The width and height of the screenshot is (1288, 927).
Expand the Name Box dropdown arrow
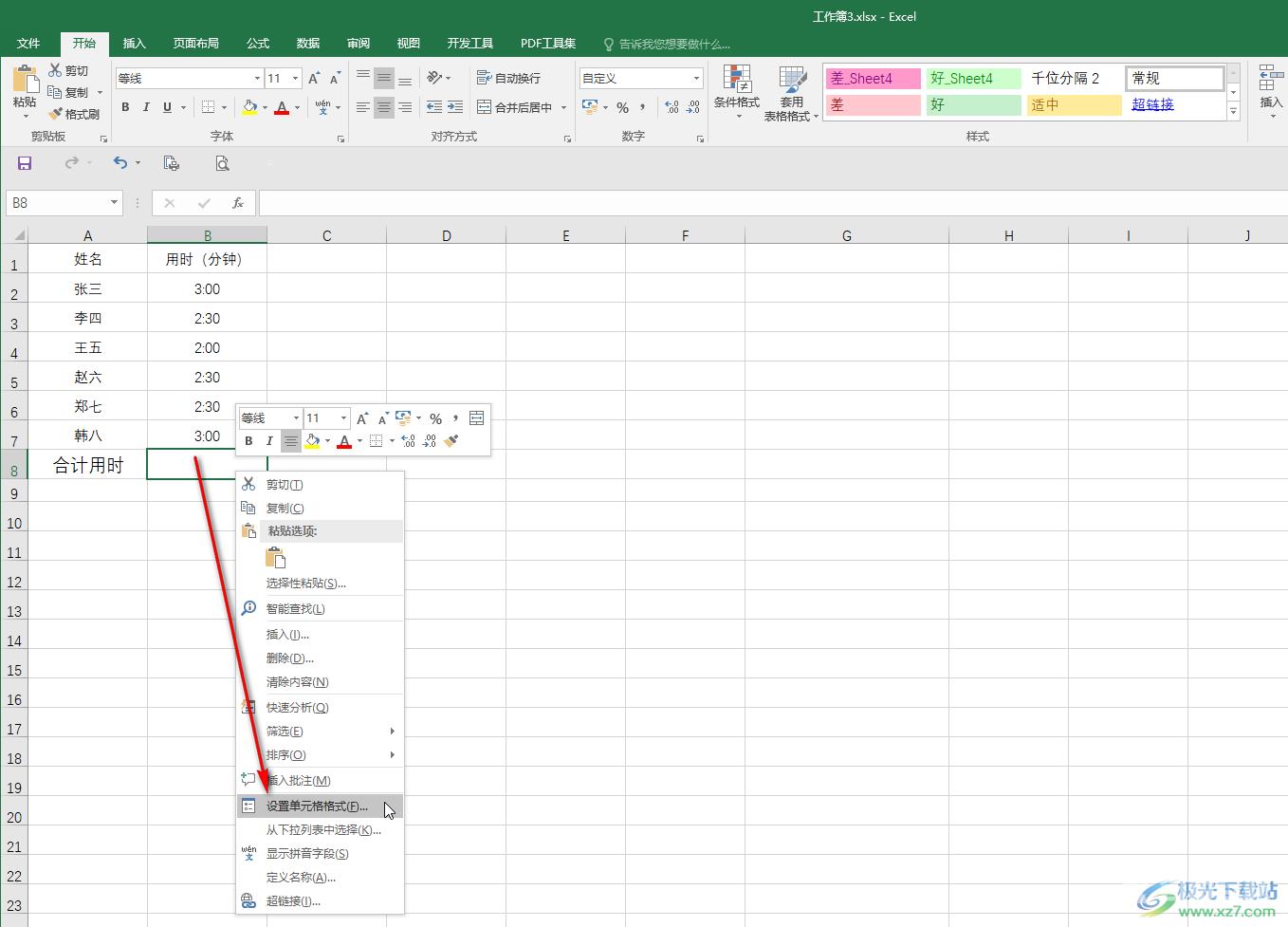114,203
